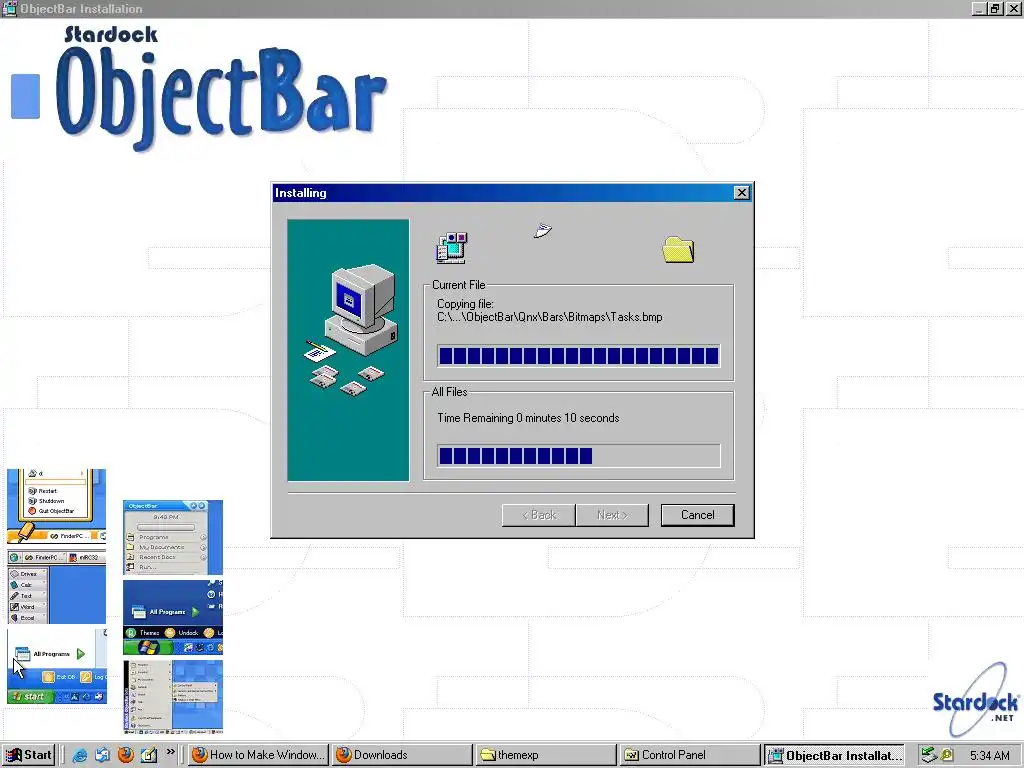This screenshot has width=1024, height=768.
Task: Click the Cancel button in Installing dialog
Action: (x=697, y=515)
